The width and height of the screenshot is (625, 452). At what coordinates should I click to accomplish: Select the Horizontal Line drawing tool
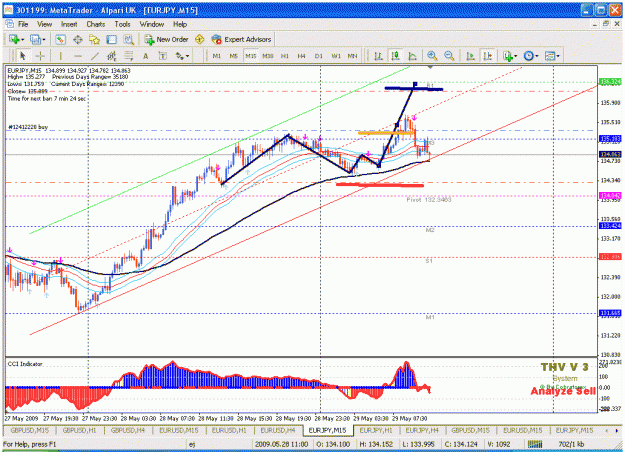(x=78, y=56)
